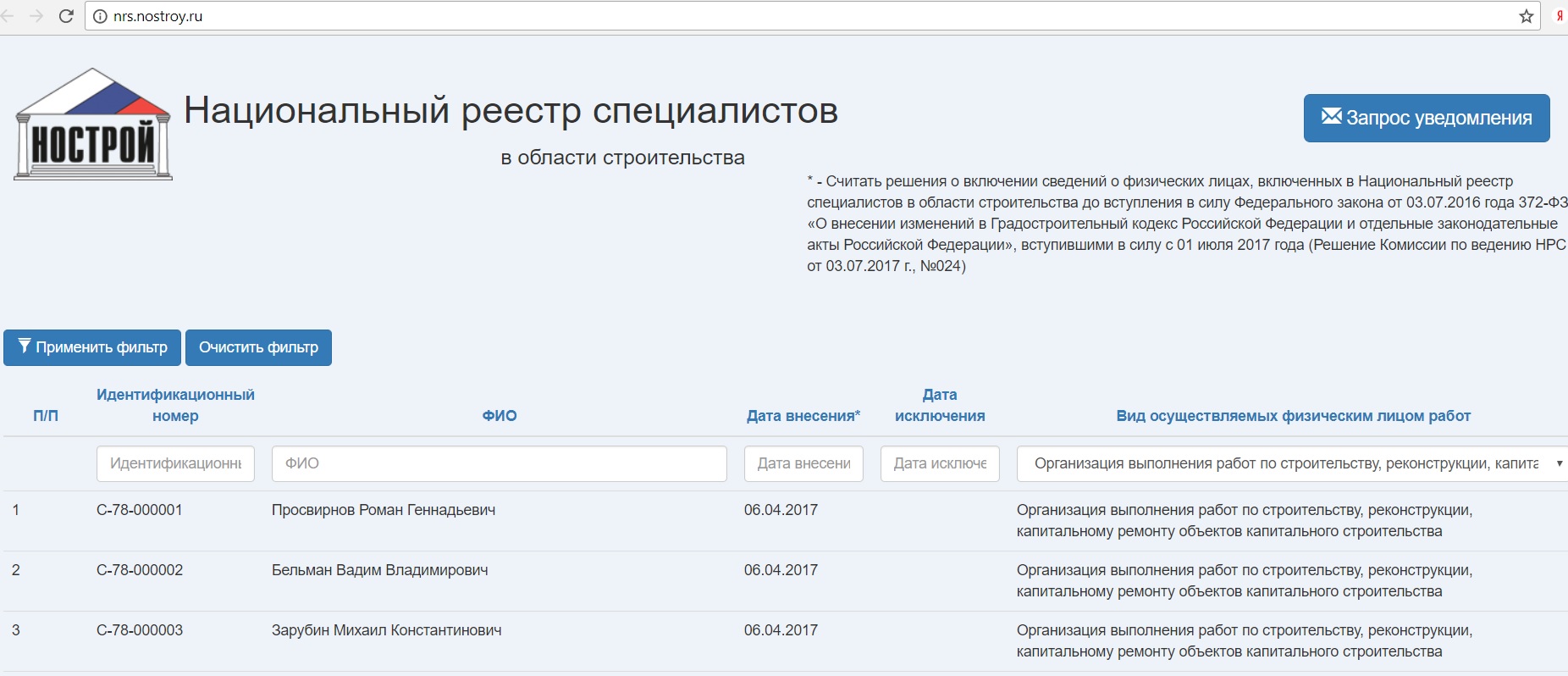
Task: Focus the Дата исключения filter field
Action: (940, 463)
